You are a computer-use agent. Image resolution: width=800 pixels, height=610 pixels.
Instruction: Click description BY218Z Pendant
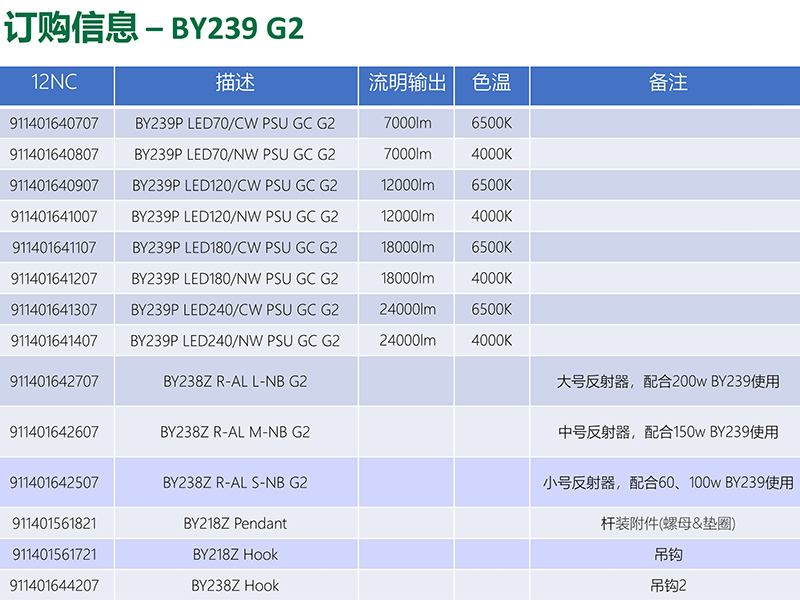click(x=235, y=524)
